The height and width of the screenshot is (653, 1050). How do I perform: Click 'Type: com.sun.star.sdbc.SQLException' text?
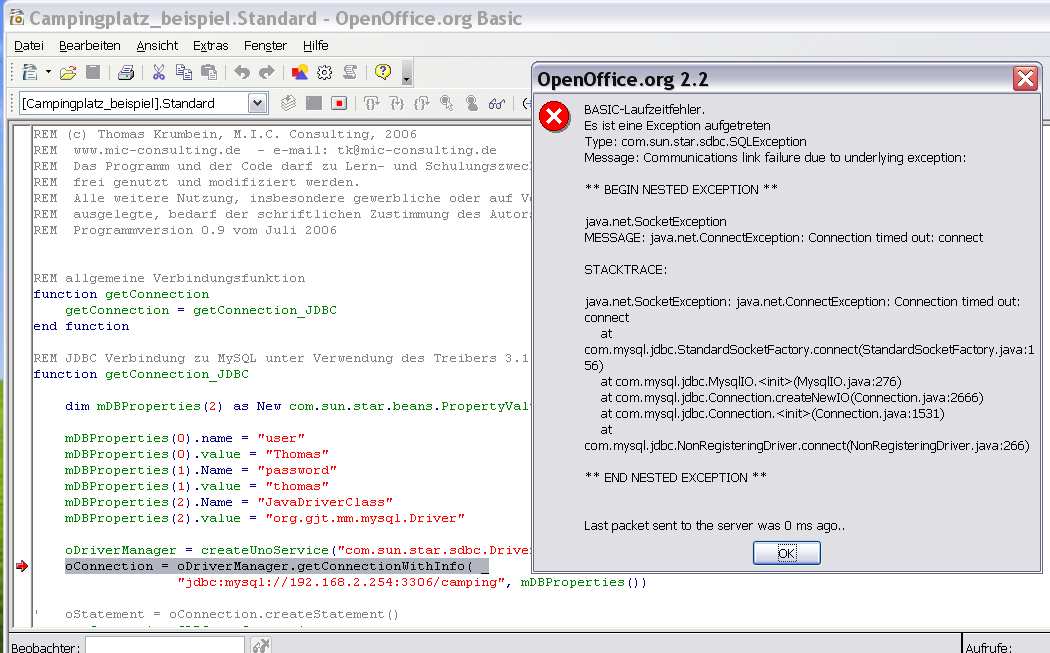[695, 141]
